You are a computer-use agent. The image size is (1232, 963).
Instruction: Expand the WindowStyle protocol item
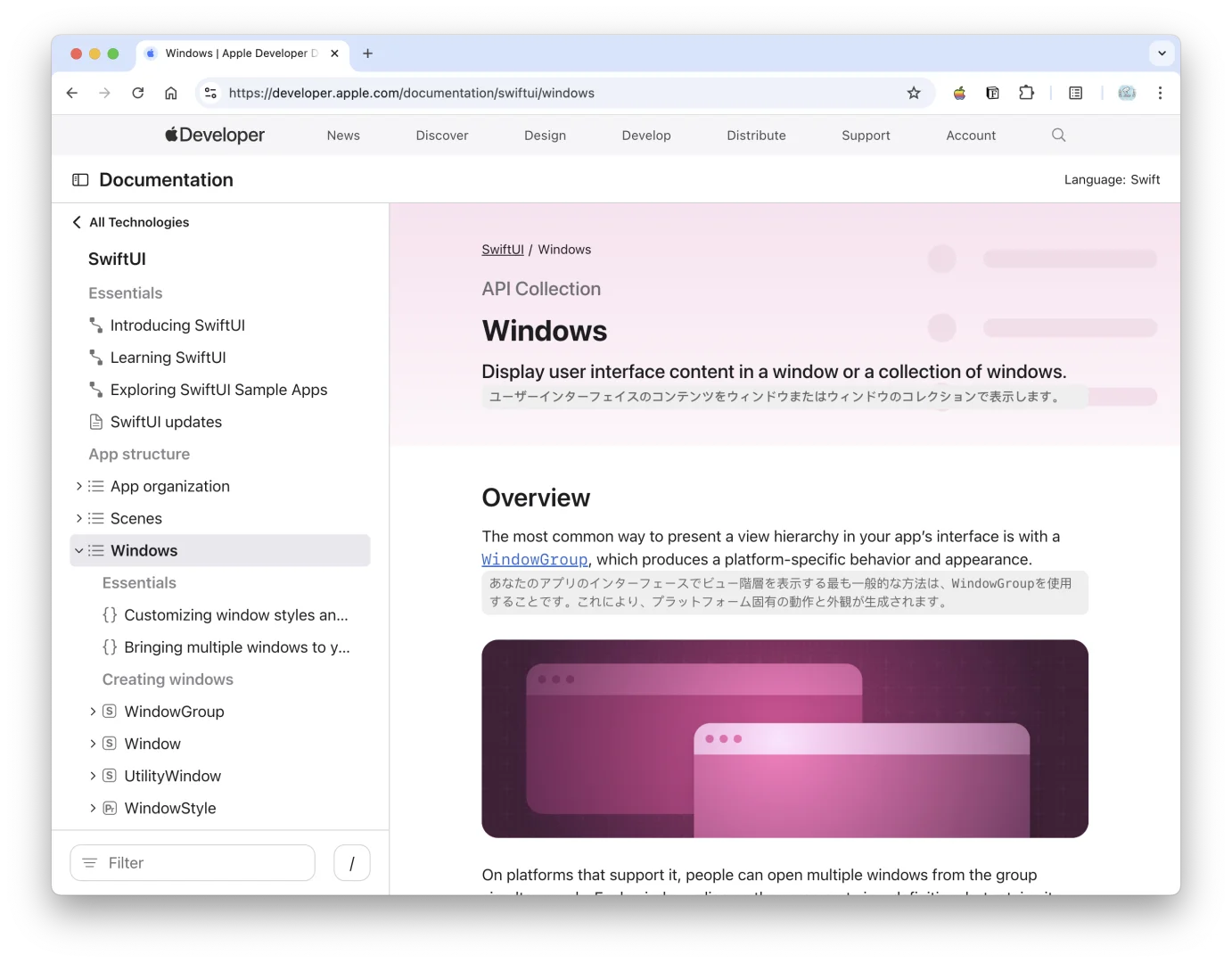[x=93, y=808]
